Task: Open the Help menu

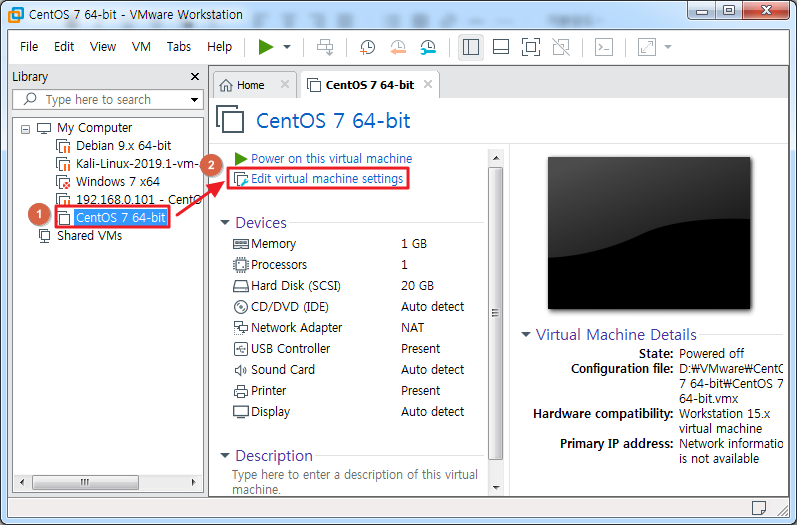Action: tap(219, 47)
